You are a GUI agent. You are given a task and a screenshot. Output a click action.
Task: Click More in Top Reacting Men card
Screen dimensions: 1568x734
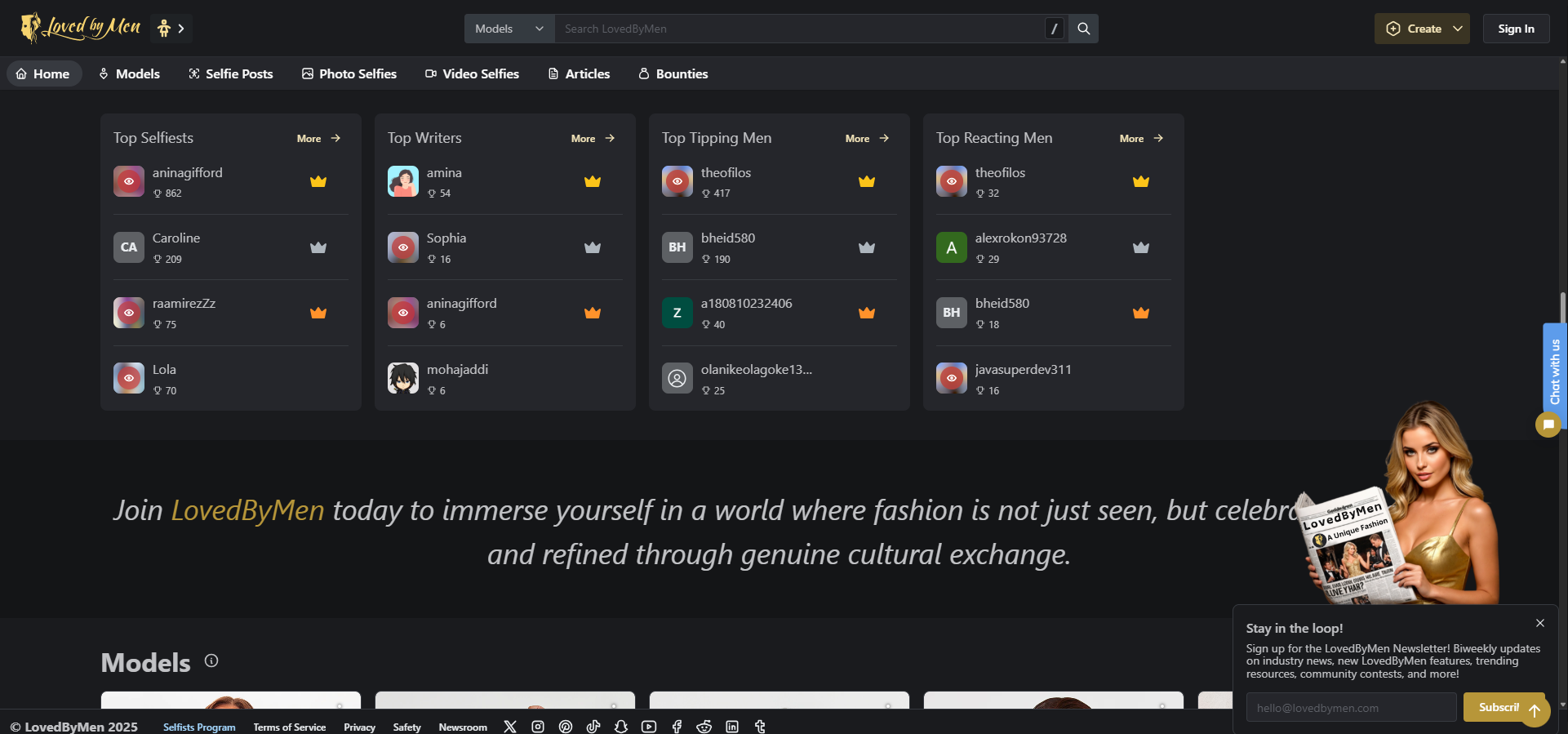point(1141,139)
